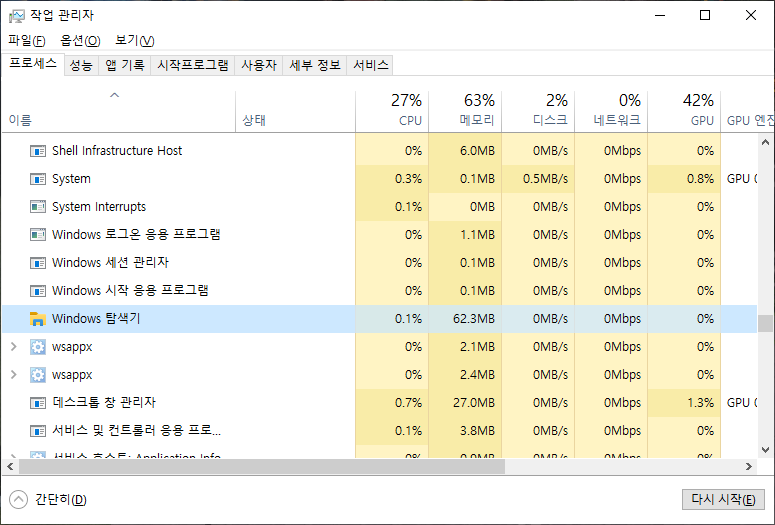Screen dimensions: 775x525
Task: Click the horizontal scrollbar thumb
Action: [x=262, y=466]
